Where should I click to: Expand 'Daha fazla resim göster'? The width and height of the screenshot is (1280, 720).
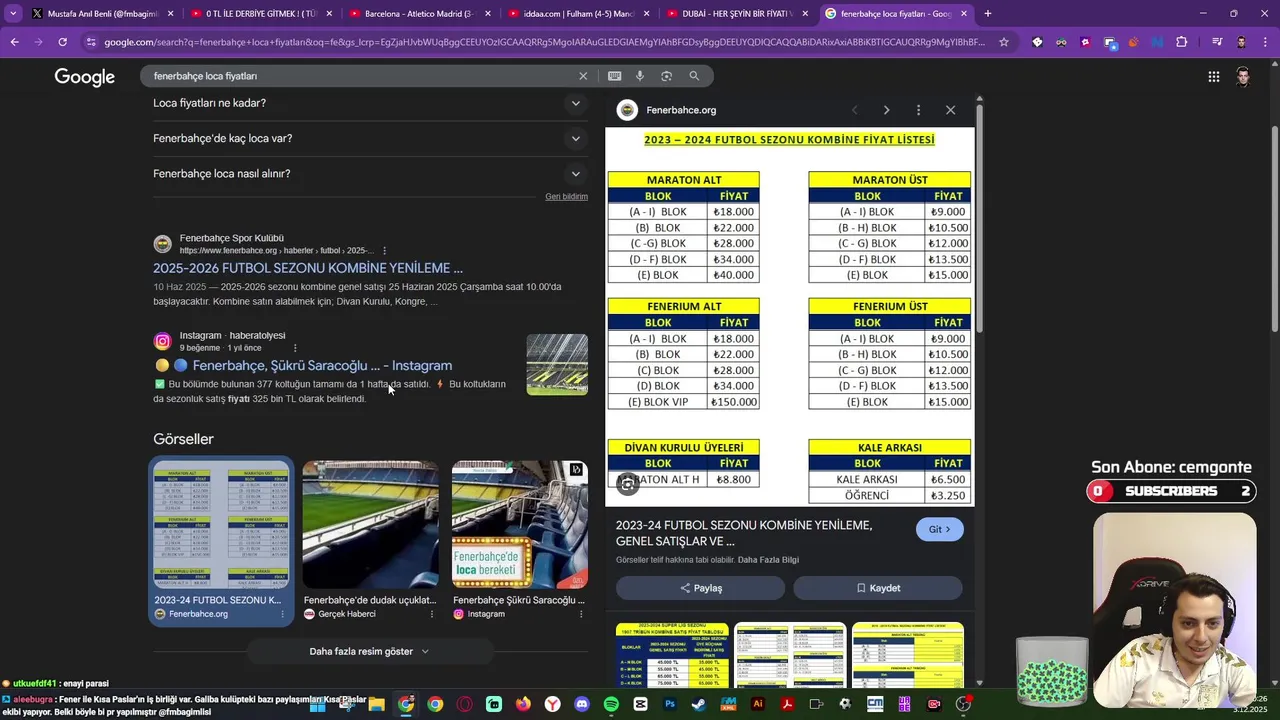[x=369, y=651]
